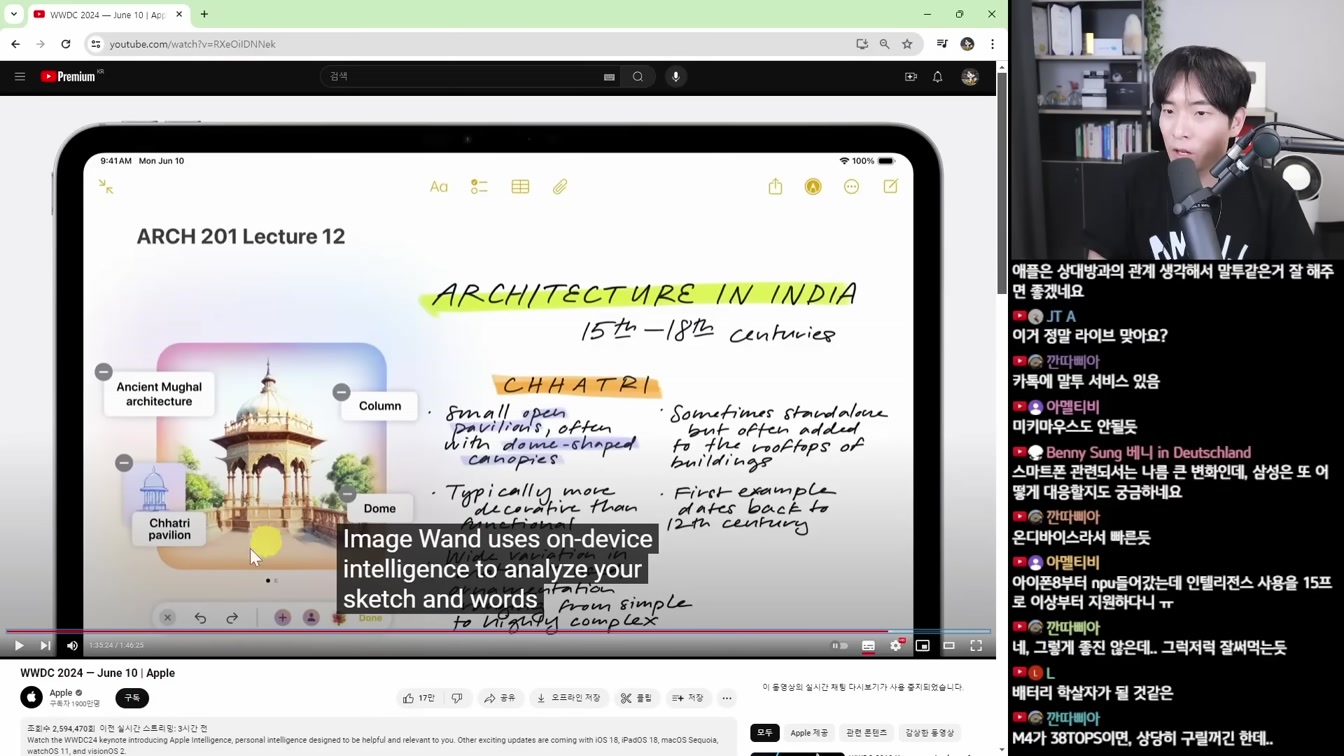Expand the video description text box
Image resolution: width=1344 pixels, height=756 pixels.
click(x=378, y=737)
